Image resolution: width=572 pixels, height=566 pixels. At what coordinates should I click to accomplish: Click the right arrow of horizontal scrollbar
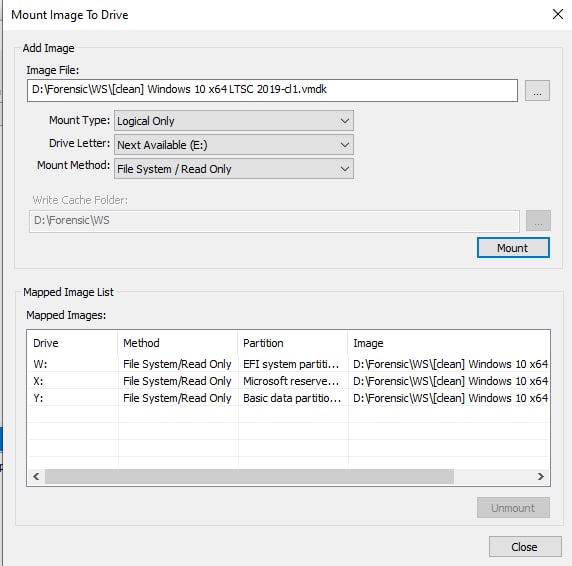tap(541, 477)
